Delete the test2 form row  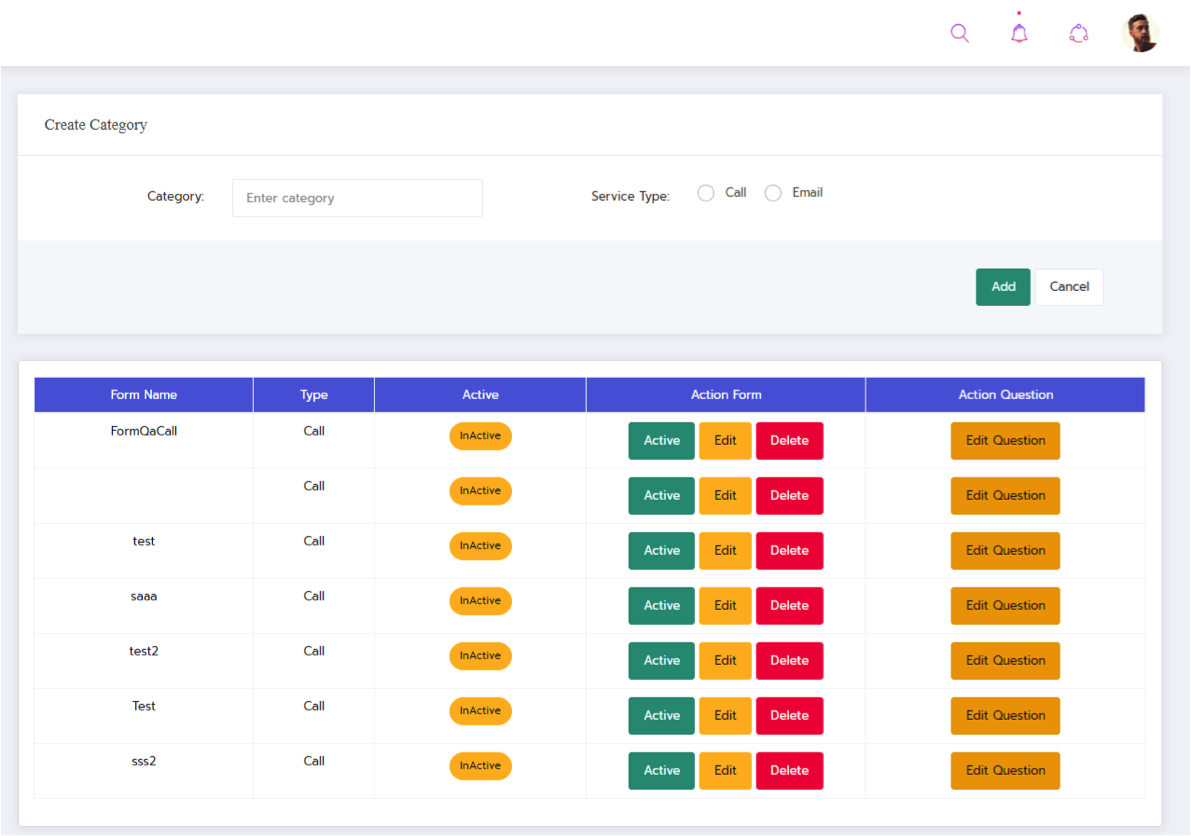(x=789, y=661)
